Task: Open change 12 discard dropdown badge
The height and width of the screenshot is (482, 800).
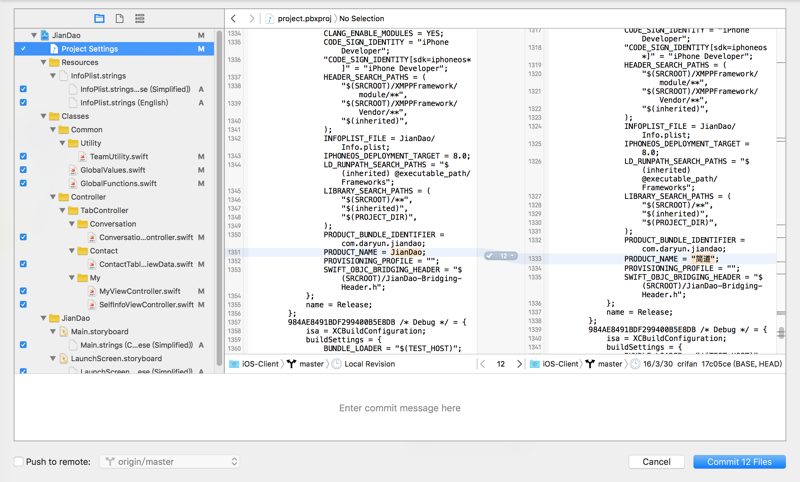Action: 501,256
